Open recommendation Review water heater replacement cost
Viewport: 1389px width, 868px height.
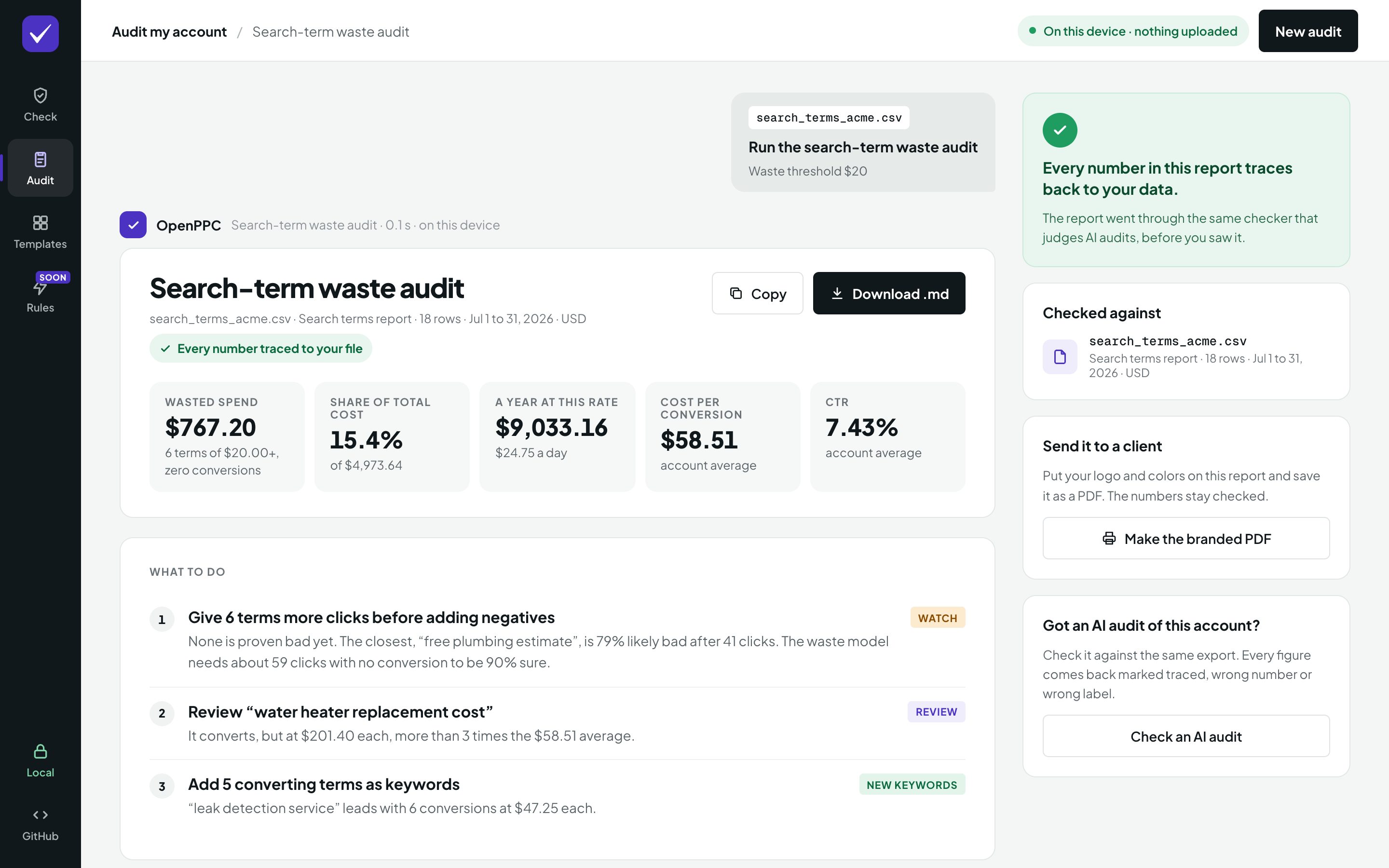[x=557, y=723]
